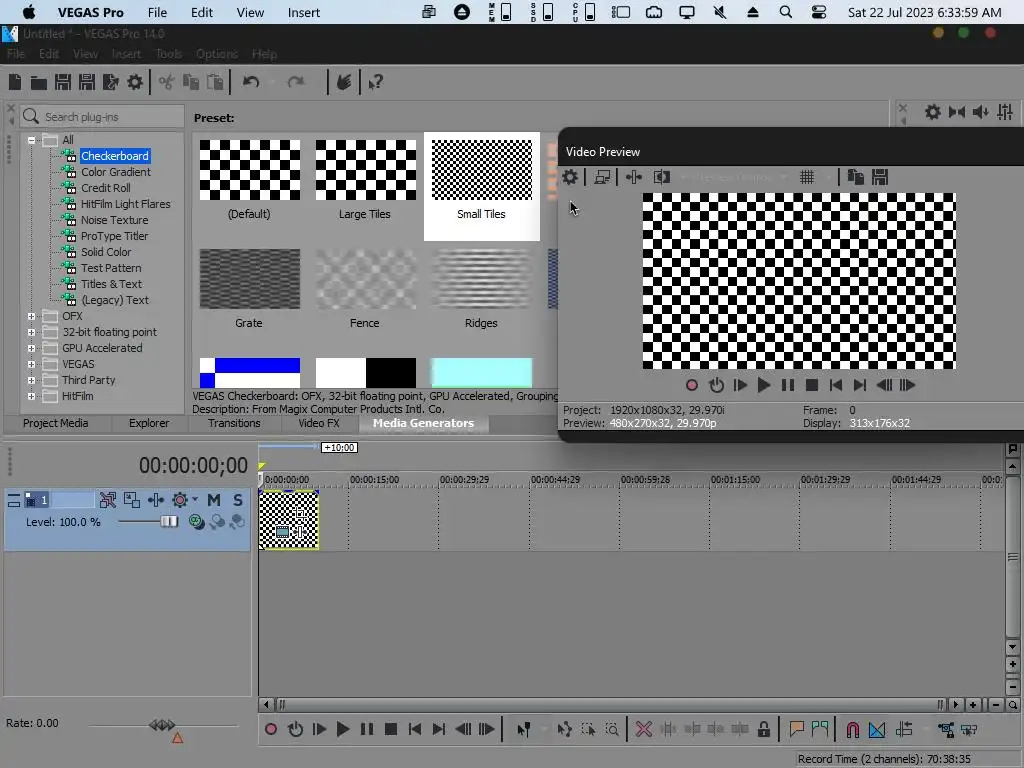Expand the OFX folder
The height and width of the screenshot is (768, 1024).
[x=31, y=316]
